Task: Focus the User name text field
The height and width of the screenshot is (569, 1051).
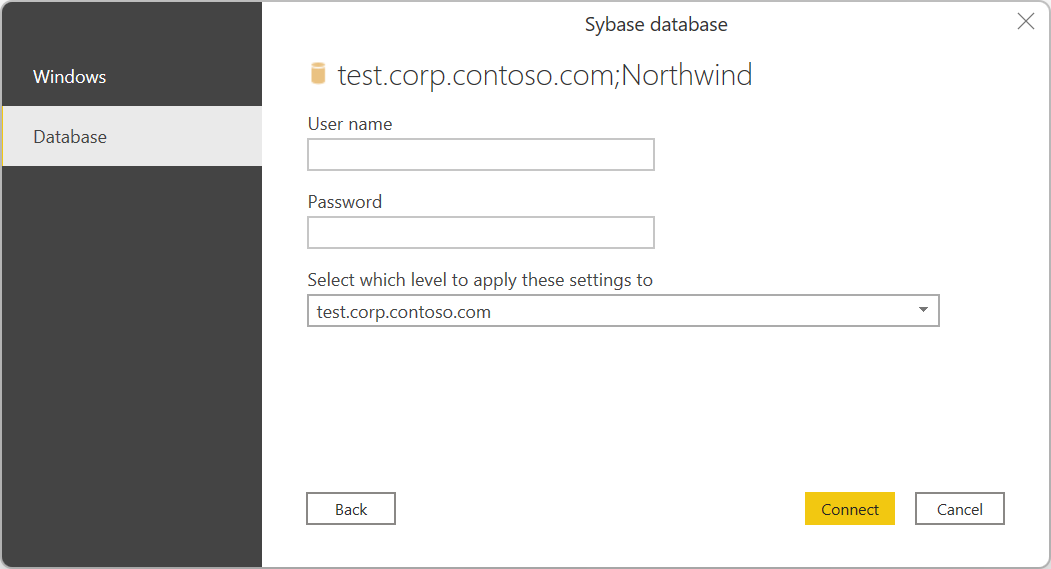Action: tap(480, 155)
